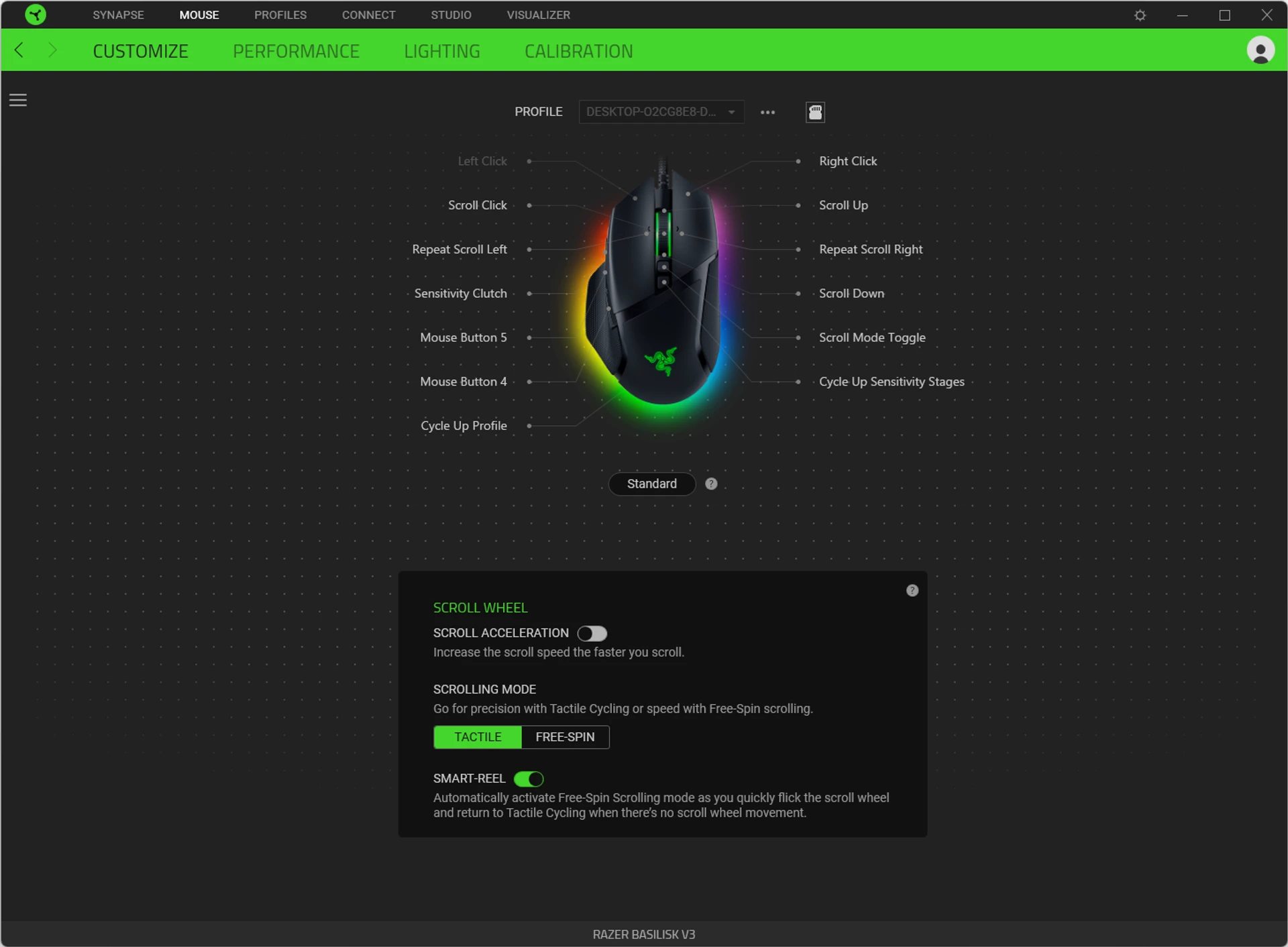Image resolution: width=1288 pixels, height=947 pixels.
Task: Open the STUDIO top tab
Action: (451, 15)
